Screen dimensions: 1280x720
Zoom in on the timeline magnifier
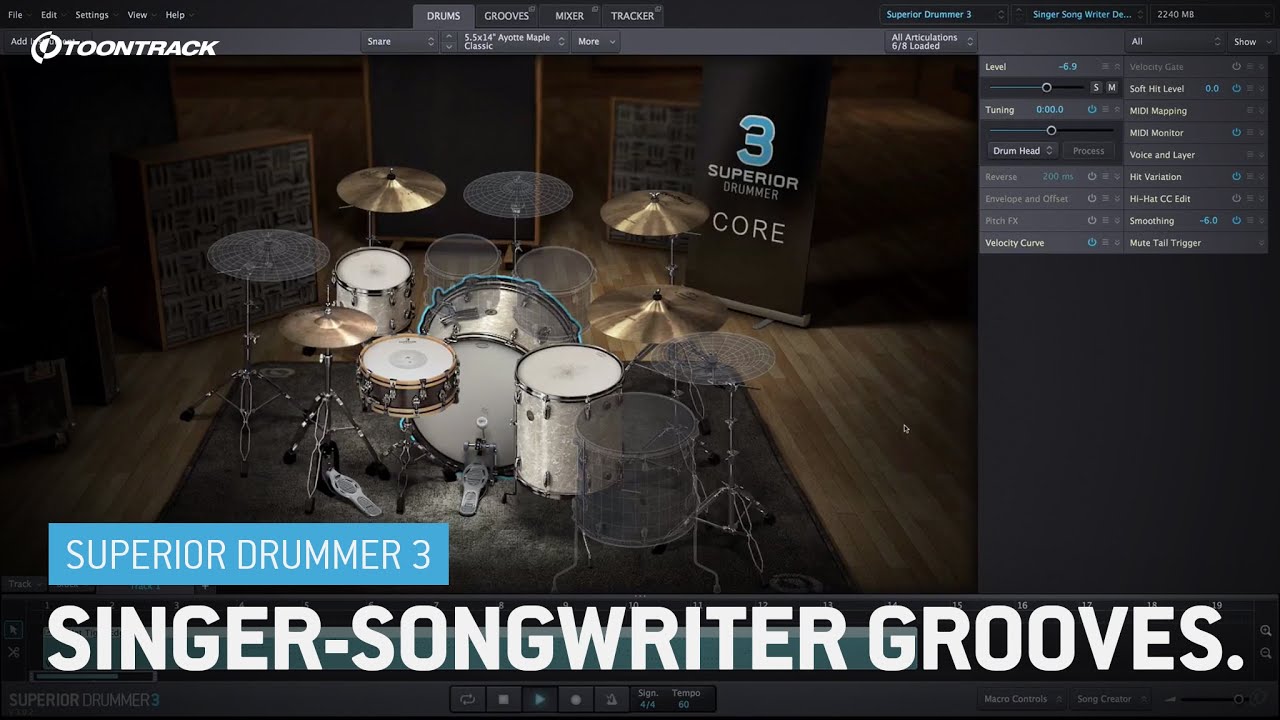click(1266, 631)
